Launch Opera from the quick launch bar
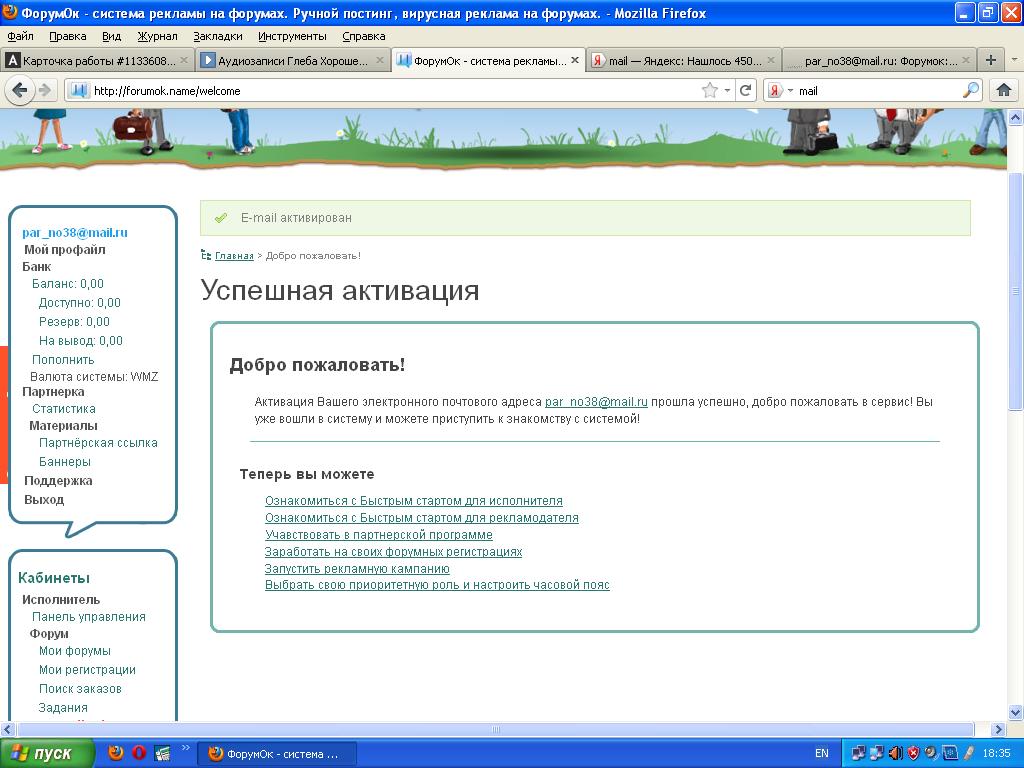The image size is (1024, 768). (x=139, y=753)
